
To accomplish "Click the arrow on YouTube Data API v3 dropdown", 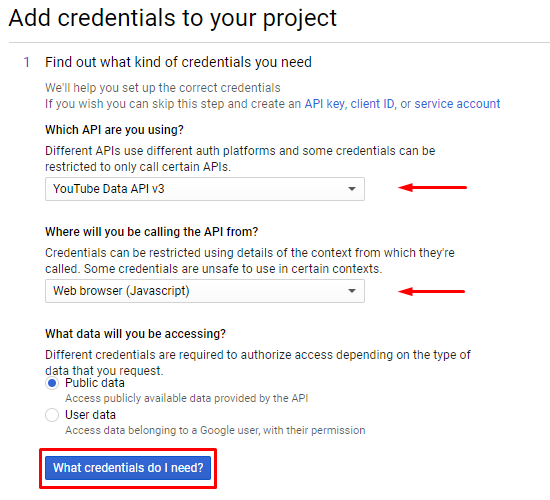I will pos(352,189).
